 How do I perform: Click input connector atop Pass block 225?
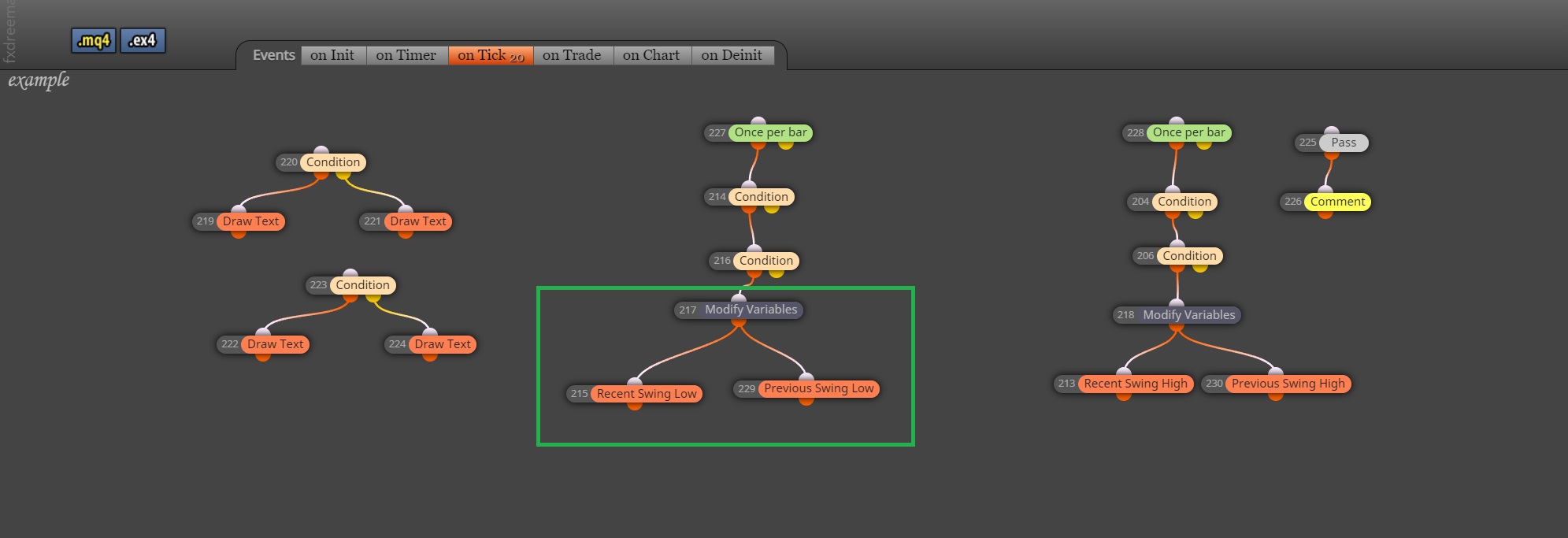[1331, 132]
